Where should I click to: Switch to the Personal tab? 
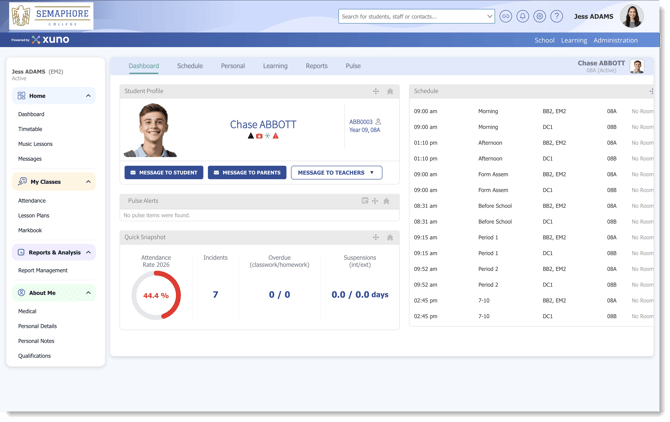tap(233, 66)
